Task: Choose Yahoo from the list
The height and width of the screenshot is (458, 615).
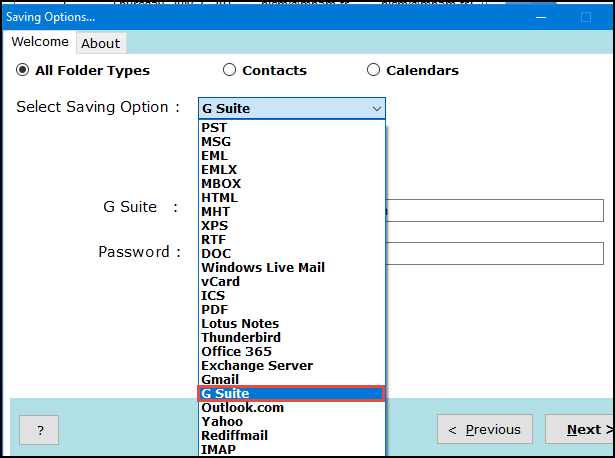Action: coord(292,422)
